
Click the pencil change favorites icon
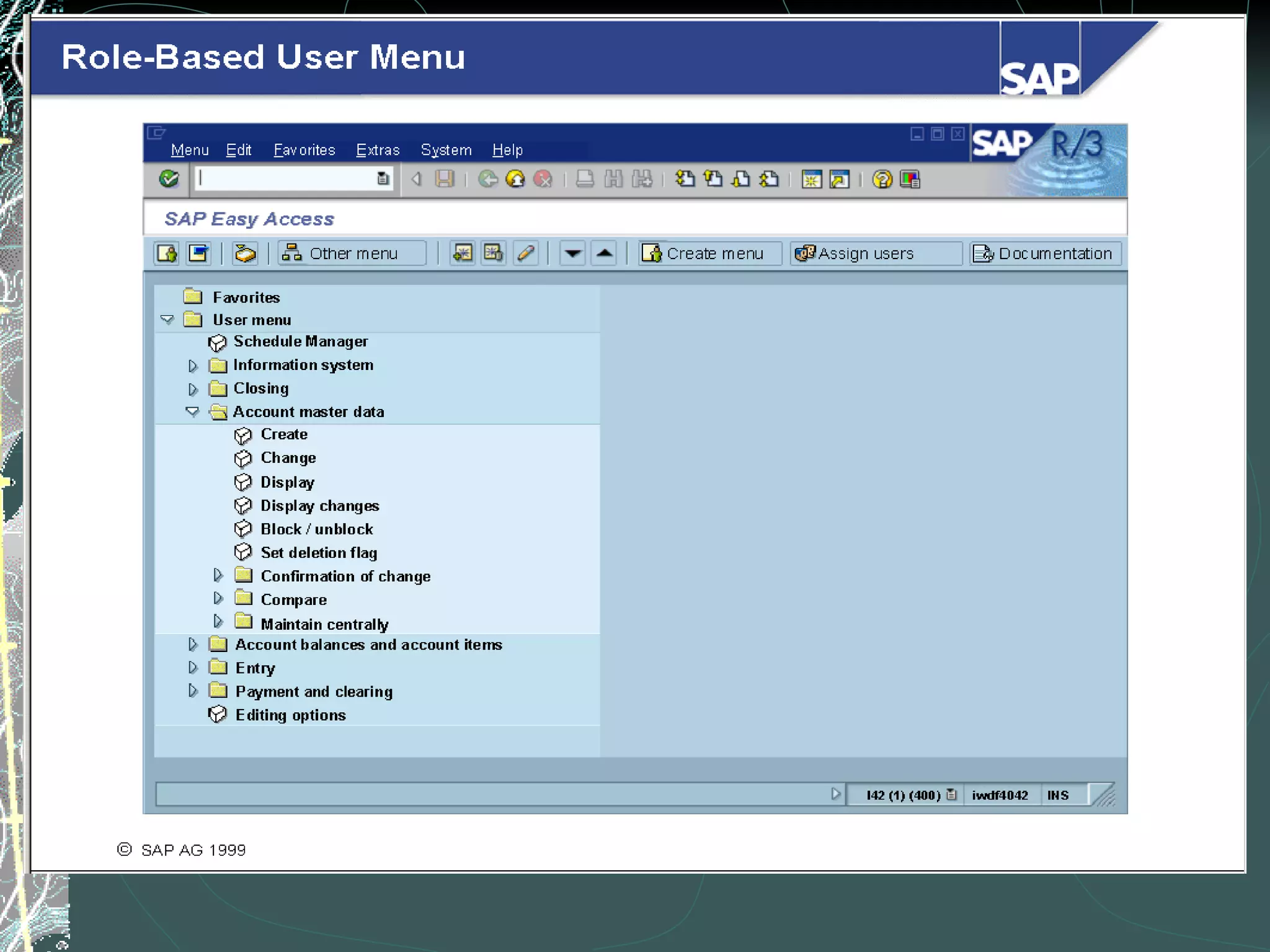[525, 253]
